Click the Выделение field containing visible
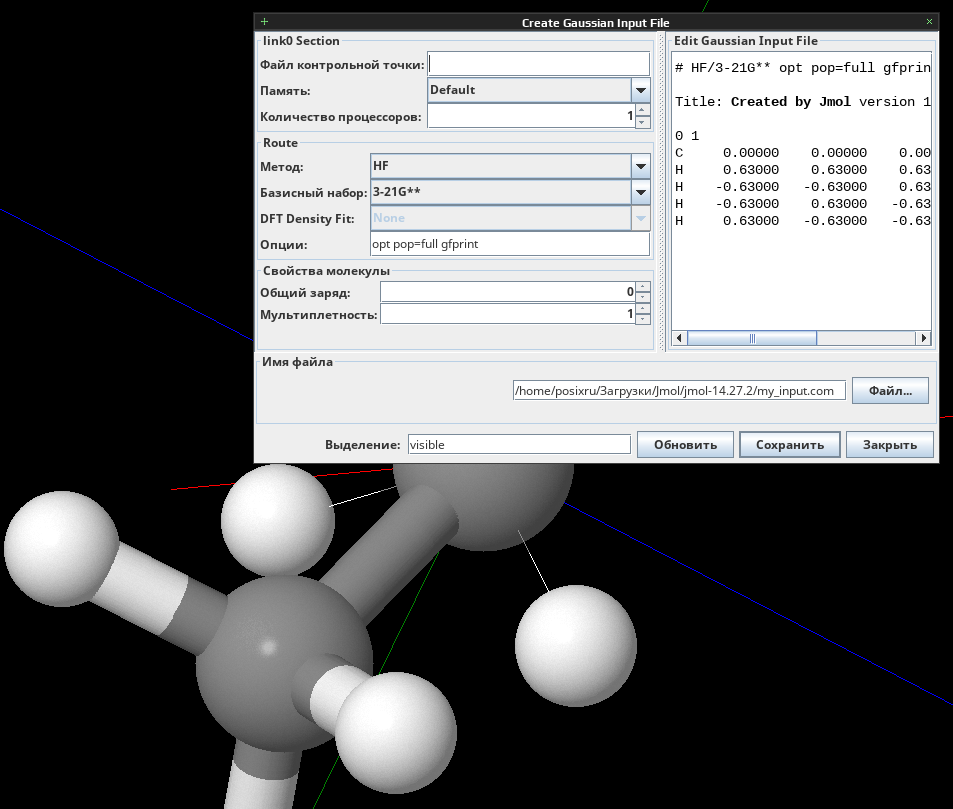953x809 pixels. [x=519, y=444]
